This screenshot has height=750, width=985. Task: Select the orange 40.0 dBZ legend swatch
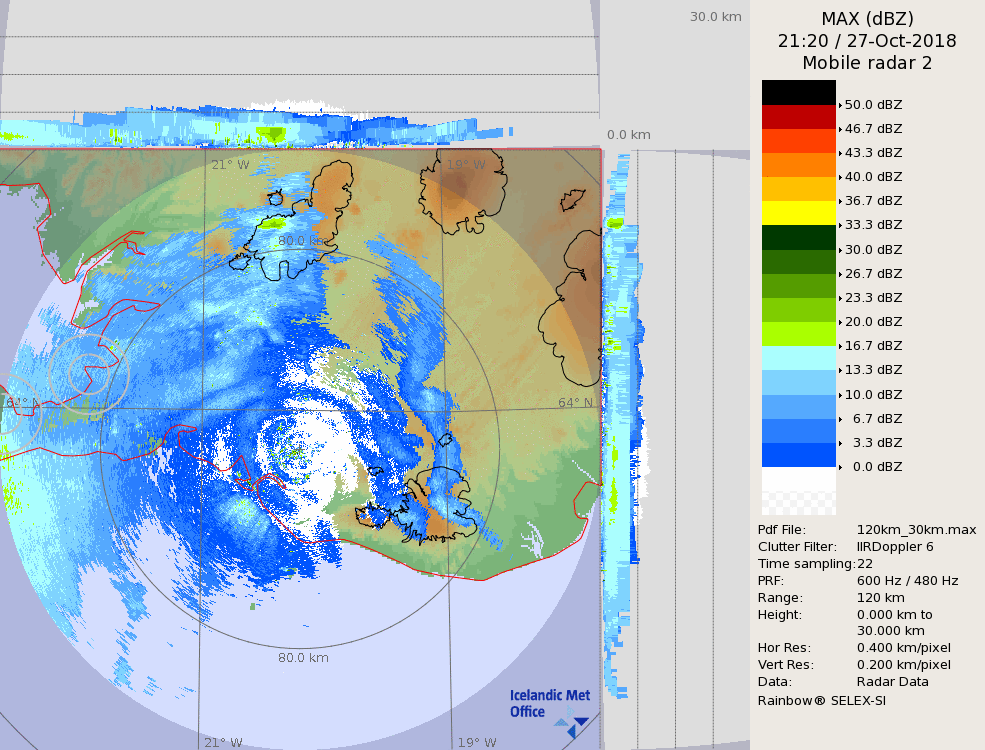(x=798, y=165)
